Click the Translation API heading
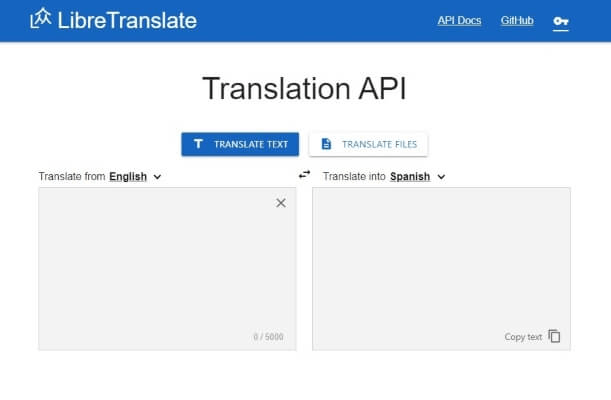 coord(304,88)
